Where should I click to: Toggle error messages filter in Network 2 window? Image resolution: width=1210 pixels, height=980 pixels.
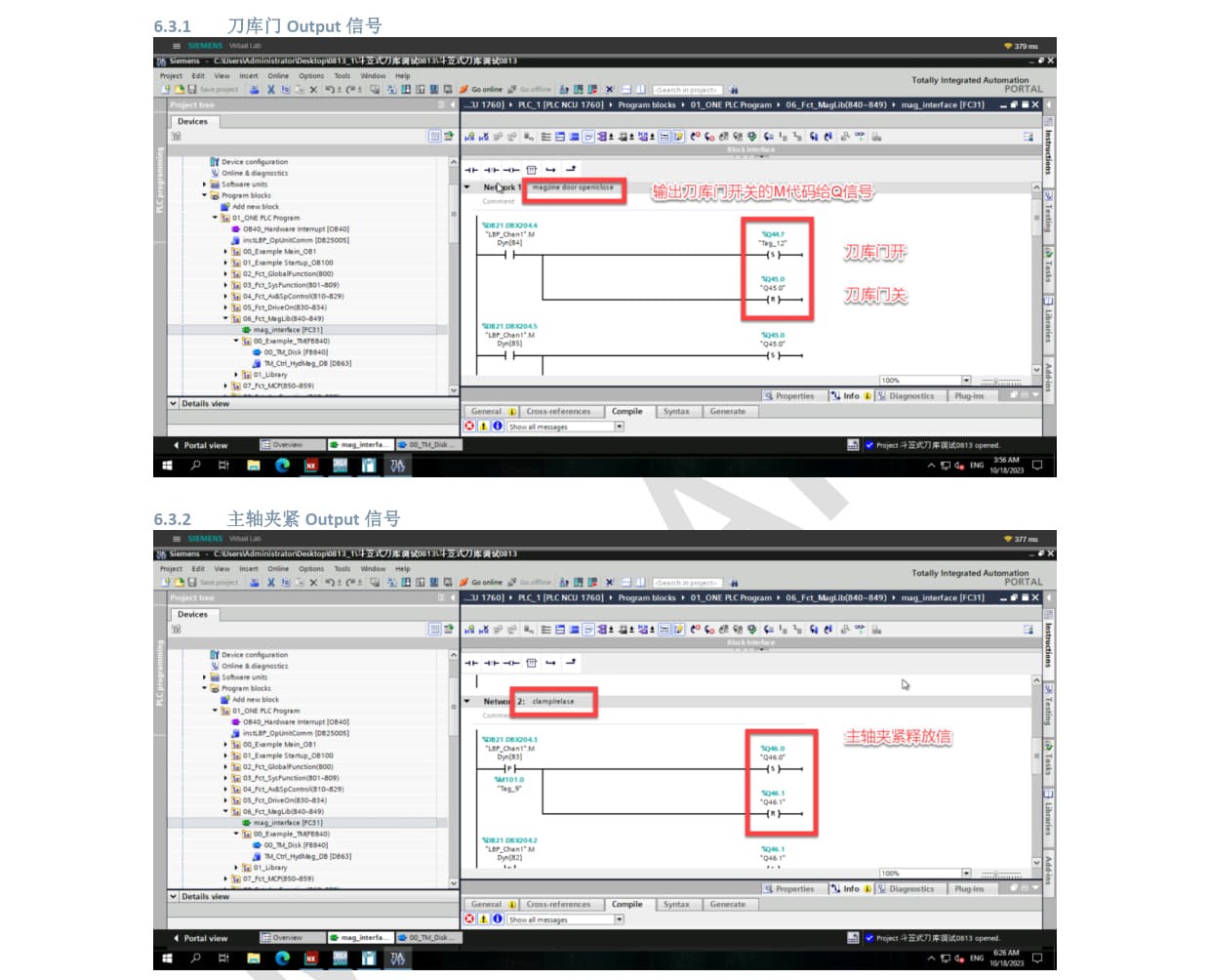tap(469, 919)
